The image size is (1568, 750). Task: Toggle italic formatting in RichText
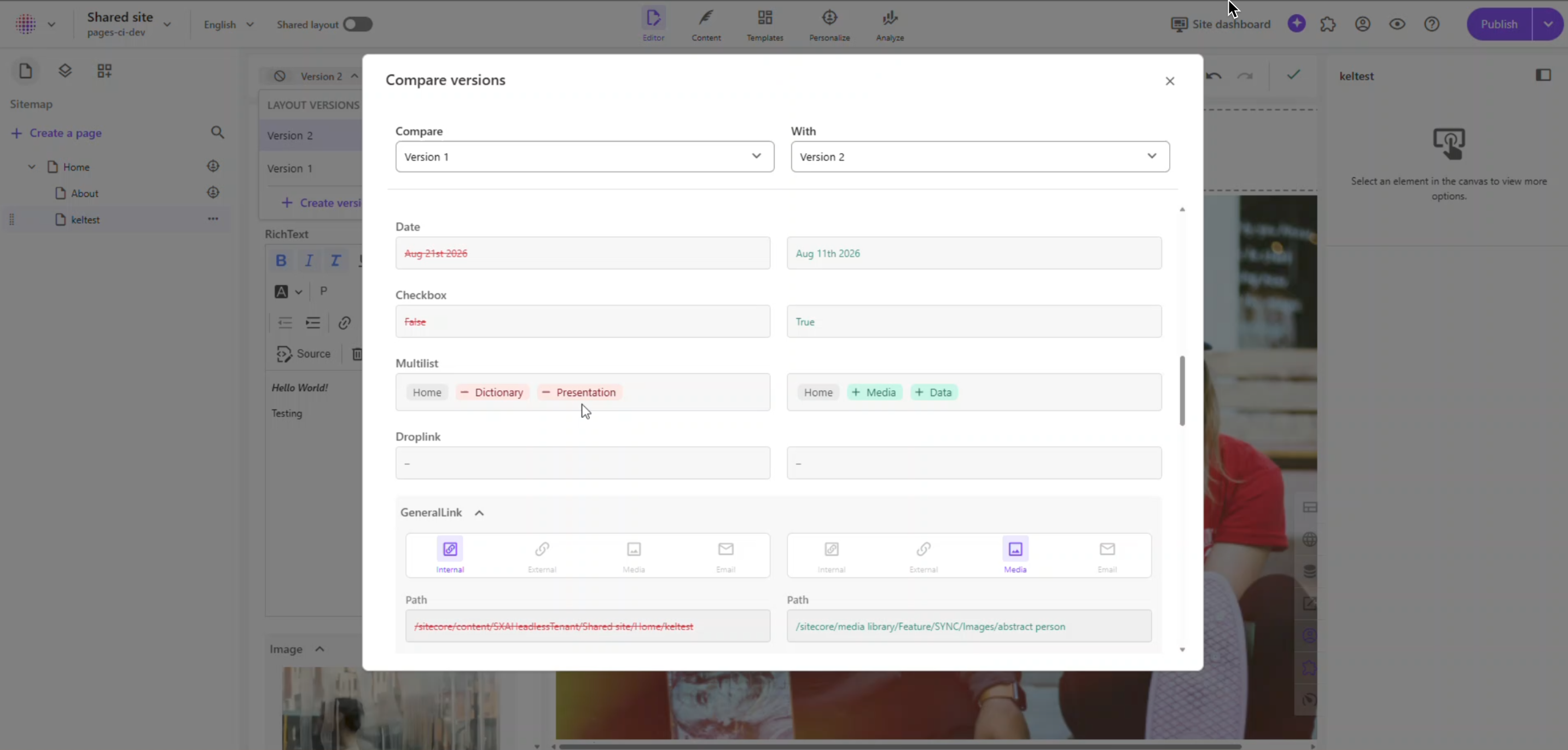tap(309, 261)
